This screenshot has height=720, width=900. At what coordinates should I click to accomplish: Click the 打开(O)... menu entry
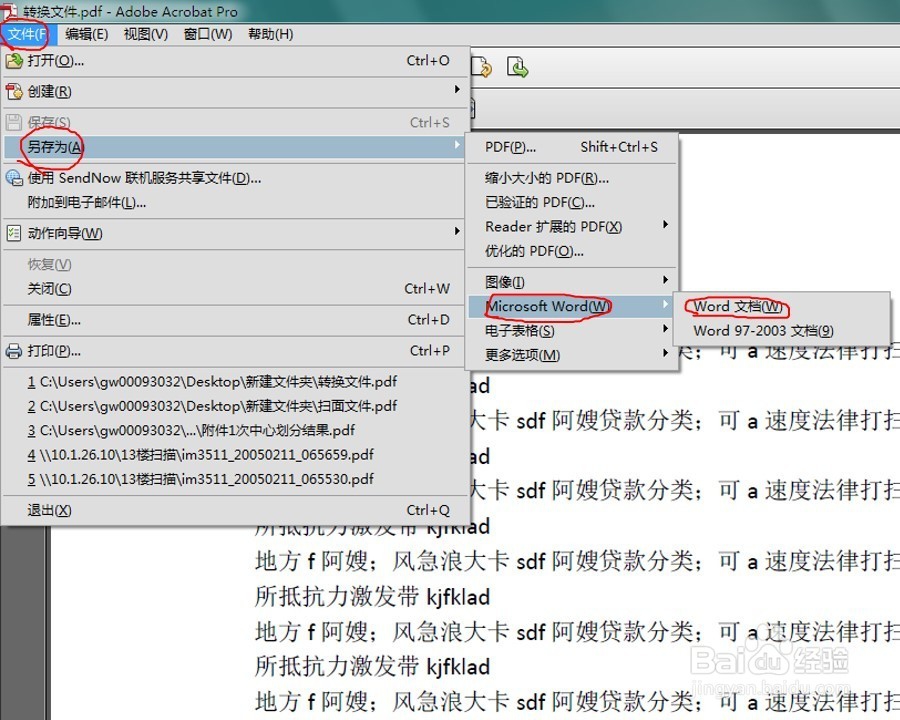pyautogui.click(x=235, y=61)
